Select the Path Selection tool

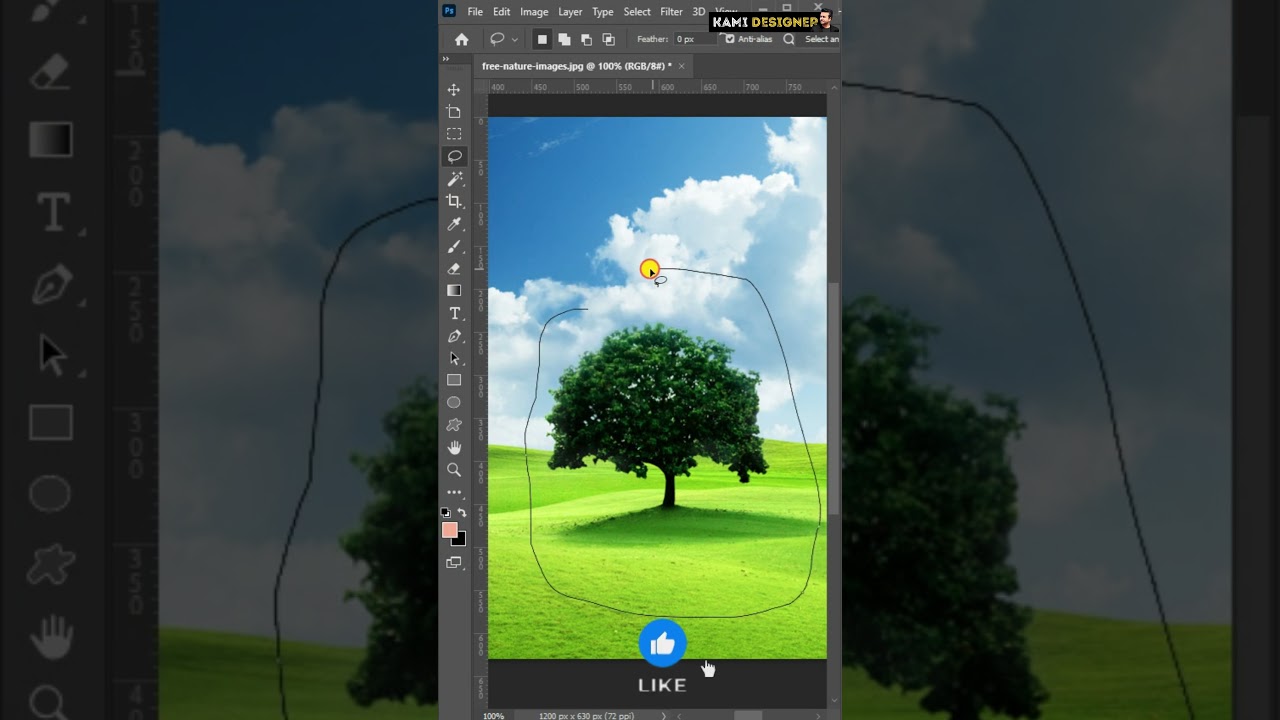point(454,358)
